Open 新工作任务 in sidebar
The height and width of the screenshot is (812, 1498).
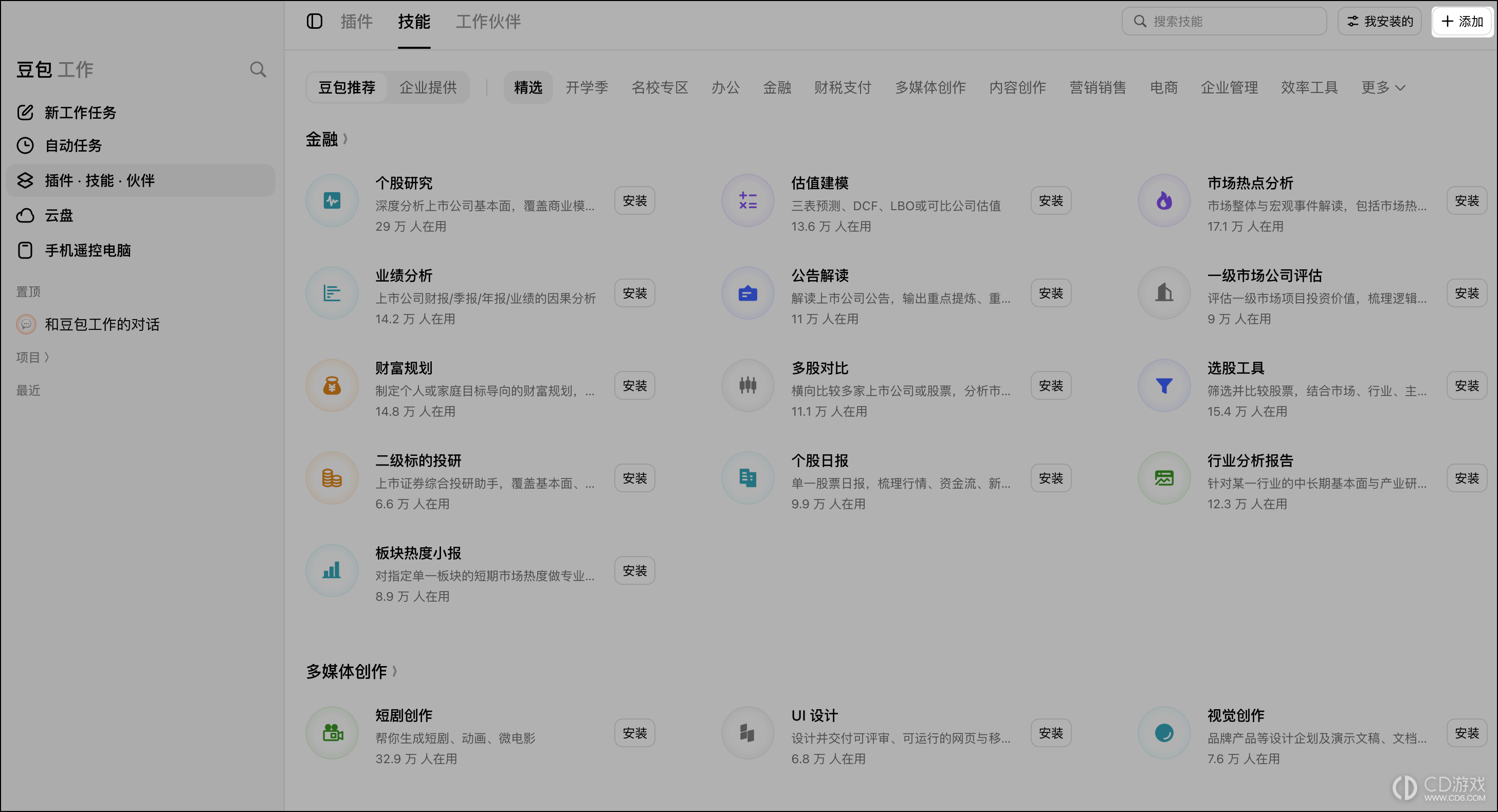click(140, 112)
